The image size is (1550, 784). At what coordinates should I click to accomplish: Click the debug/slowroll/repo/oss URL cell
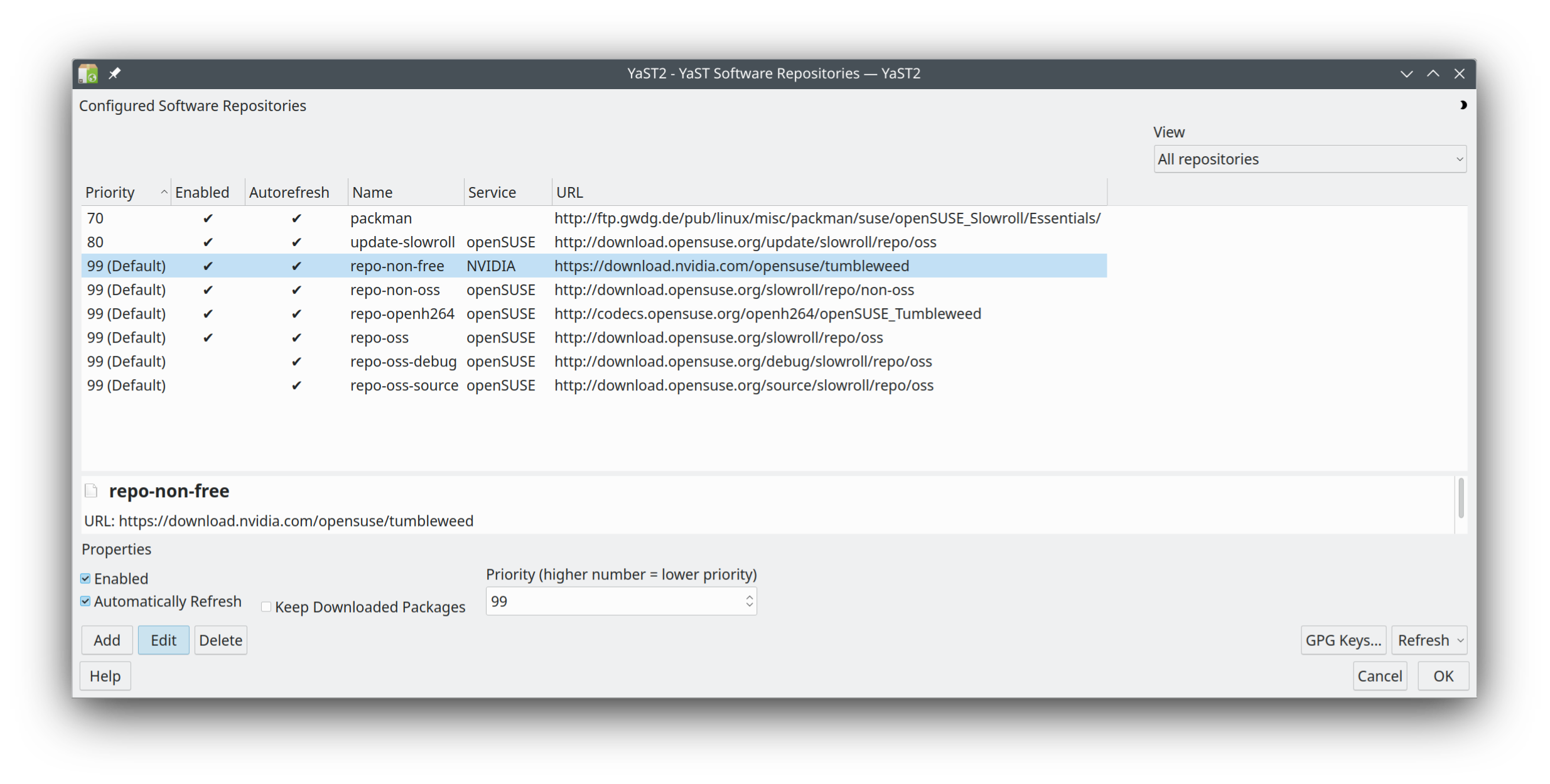[743, 362]
